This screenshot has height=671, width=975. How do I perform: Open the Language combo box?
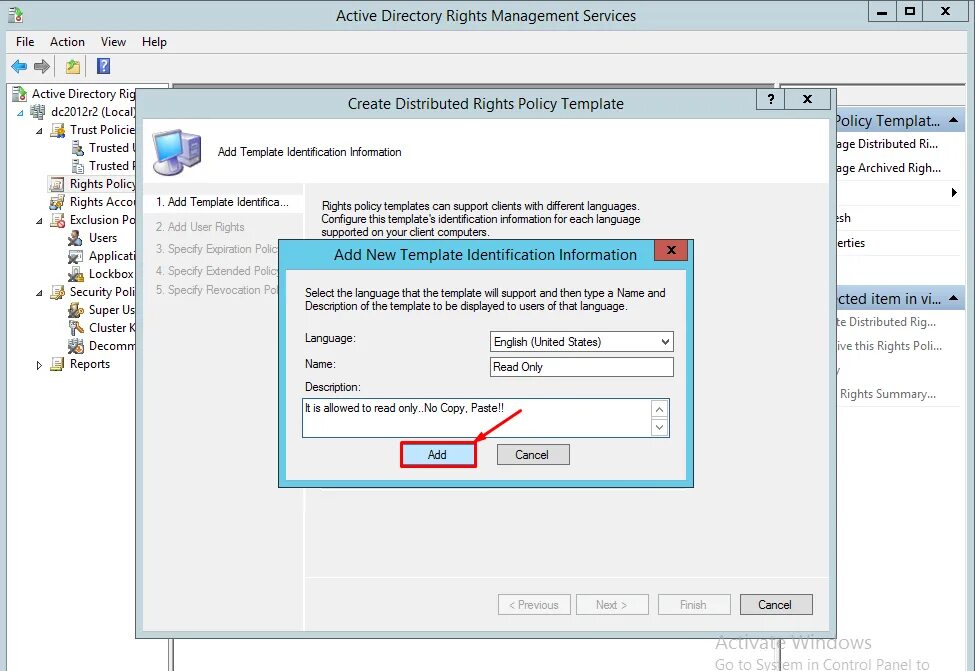pos(581,341)
